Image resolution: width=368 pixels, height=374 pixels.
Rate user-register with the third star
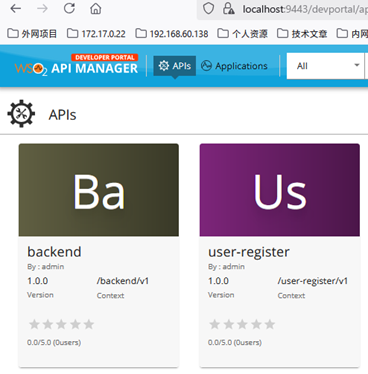pyautogui.click(x=242, y=324)
